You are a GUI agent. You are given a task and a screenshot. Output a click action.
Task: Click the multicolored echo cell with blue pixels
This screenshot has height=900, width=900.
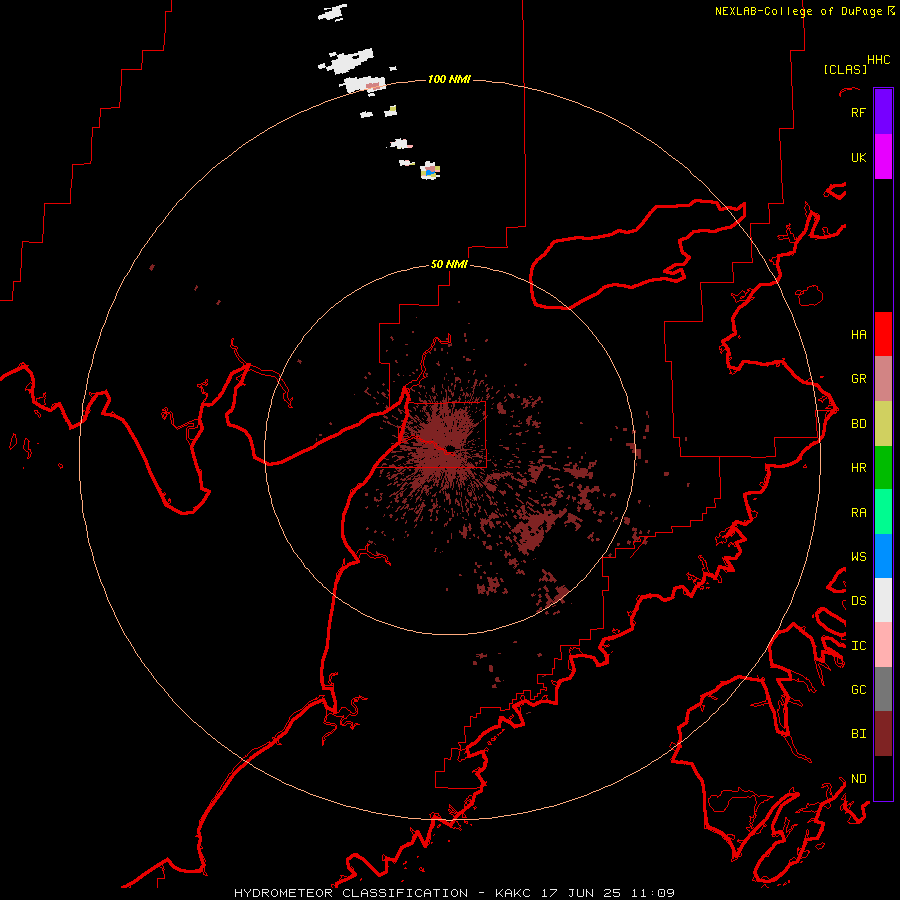(430, 170)
